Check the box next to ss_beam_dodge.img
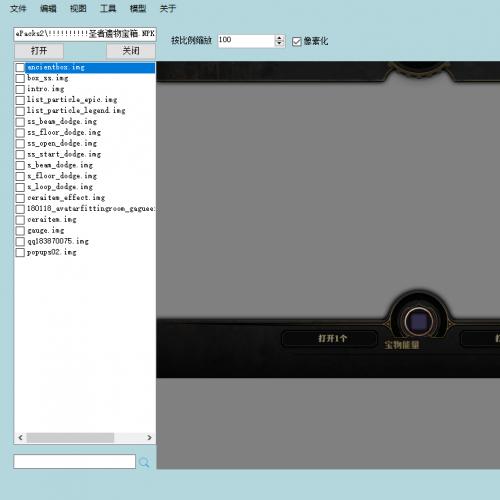500x500 pixels. click(20, 122)
